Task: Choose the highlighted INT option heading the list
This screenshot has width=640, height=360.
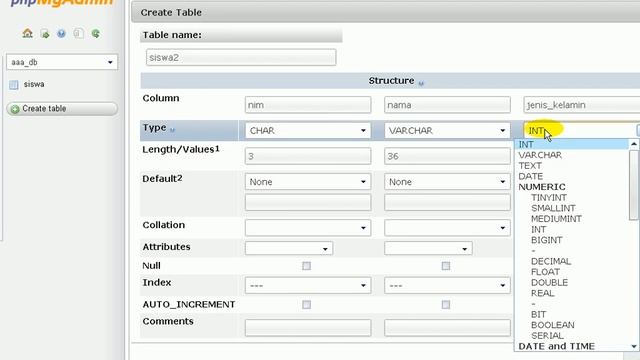Action: pos(571,144)
